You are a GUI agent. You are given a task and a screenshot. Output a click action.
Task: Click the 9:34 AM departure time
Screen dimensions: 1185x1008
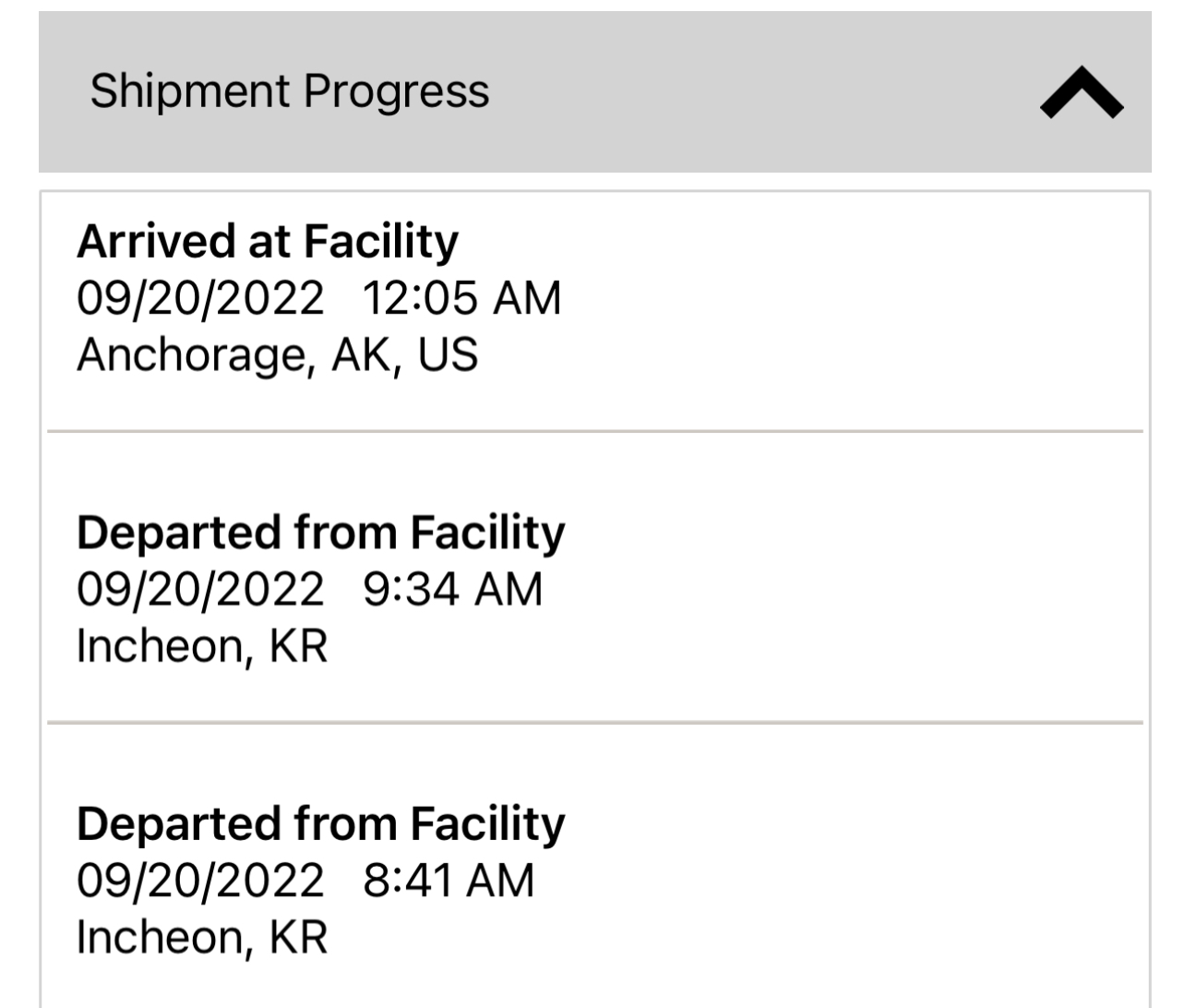point(452,590)
